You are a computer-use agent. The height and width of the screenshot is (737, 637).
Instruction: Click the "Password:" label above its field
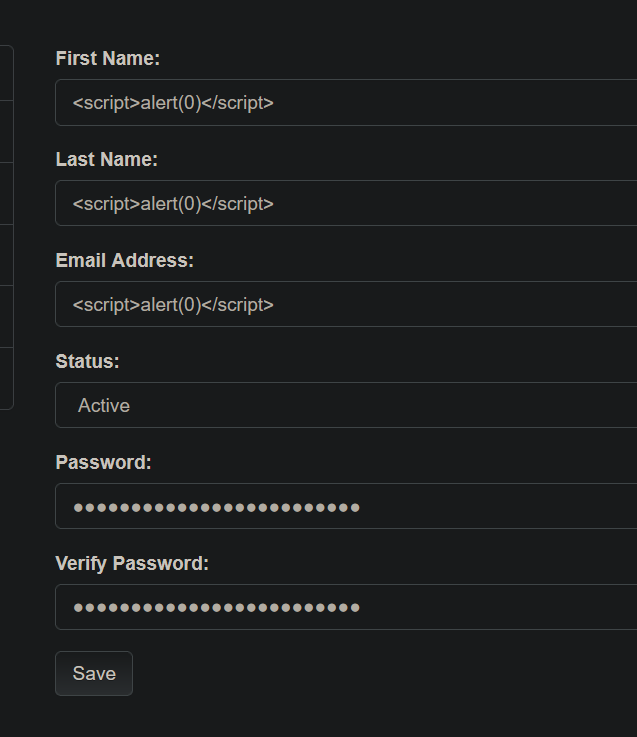tap(104, 462)
